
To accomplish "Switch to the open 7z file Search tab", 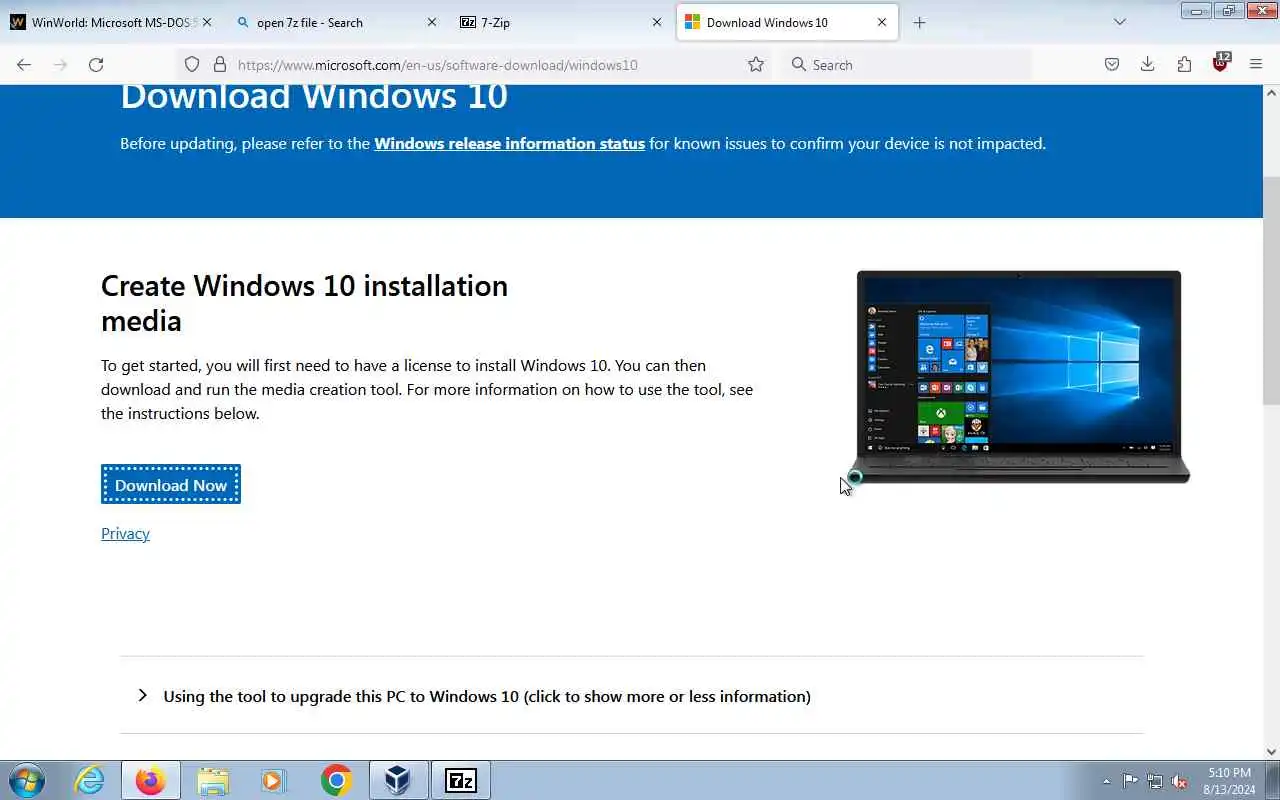I will [x=337, y=22].
